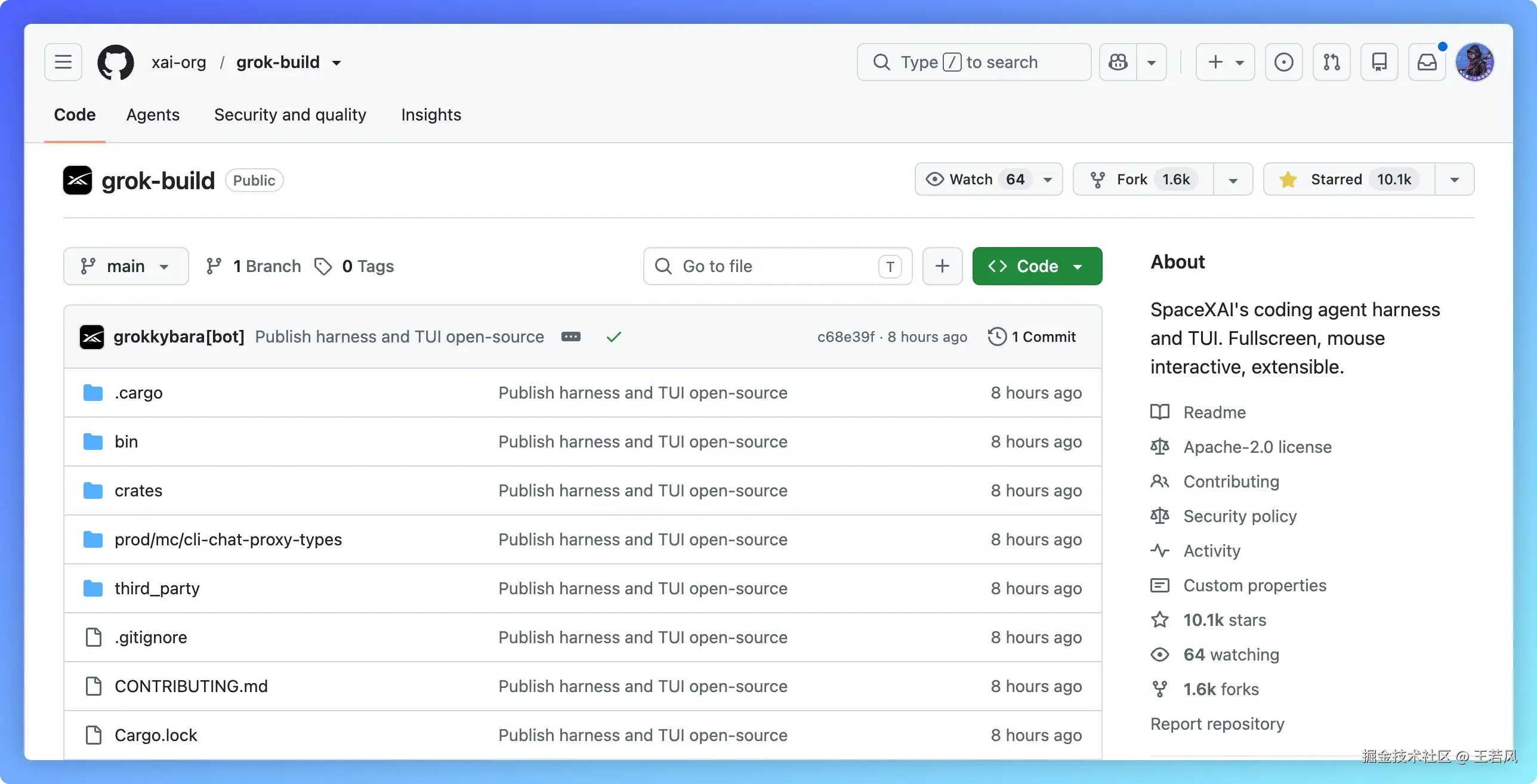
Task: Toggle the Starred button
Action: (x=1349, y=180)
